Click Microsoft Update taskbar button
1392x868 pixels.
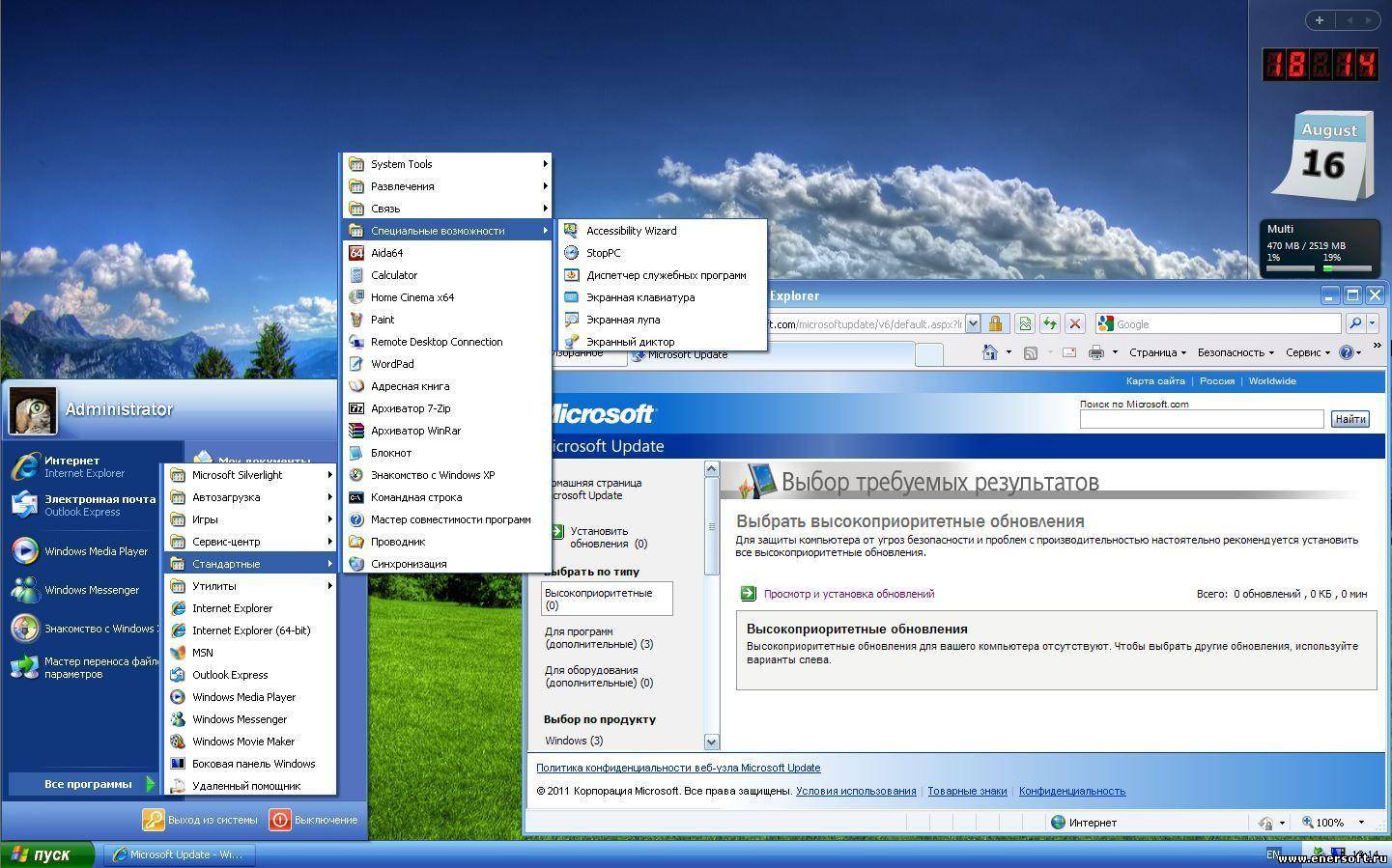tap(180, 854)
